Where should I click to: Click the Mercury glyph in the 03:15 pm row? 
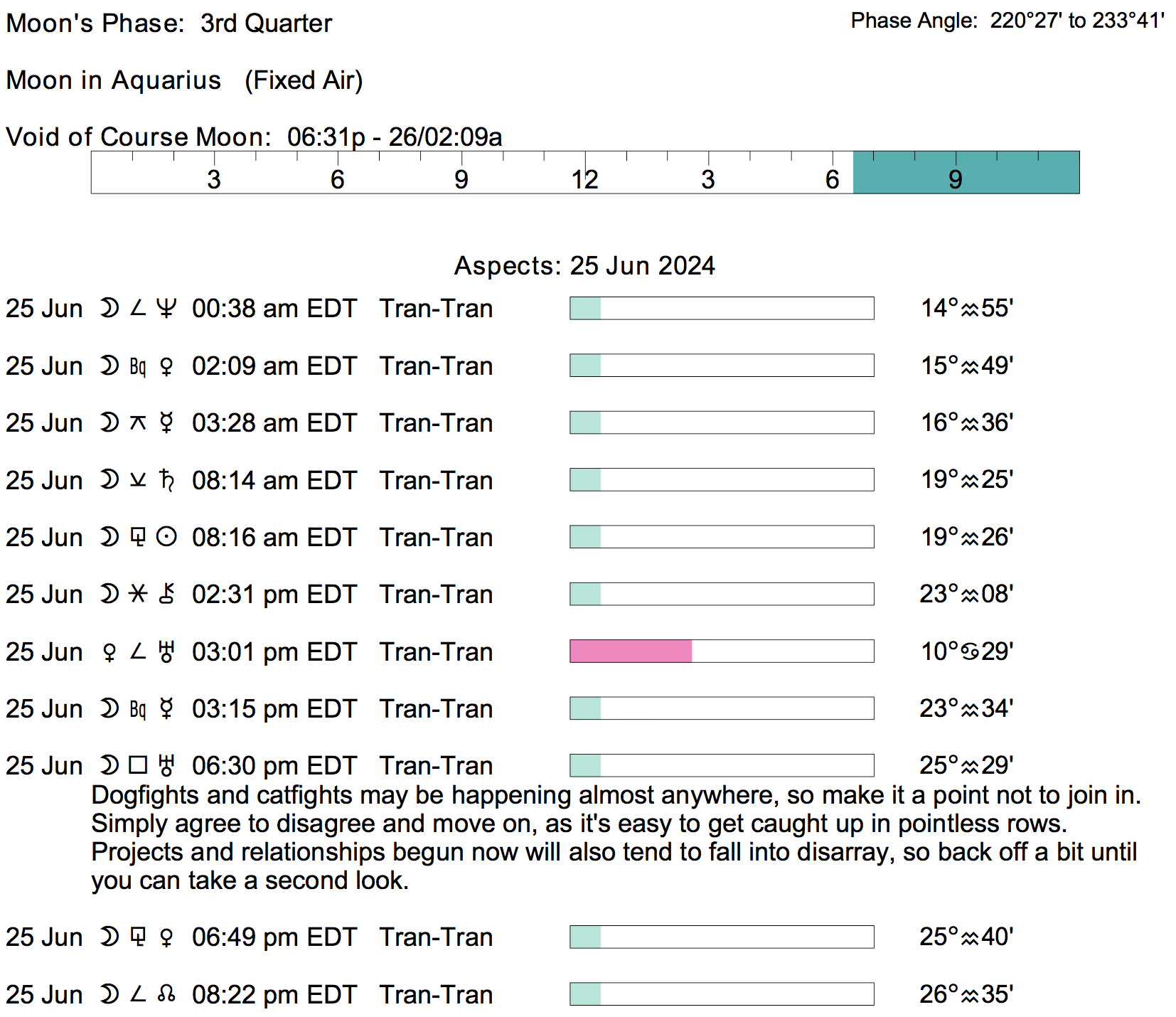click(x=166, y=708)
